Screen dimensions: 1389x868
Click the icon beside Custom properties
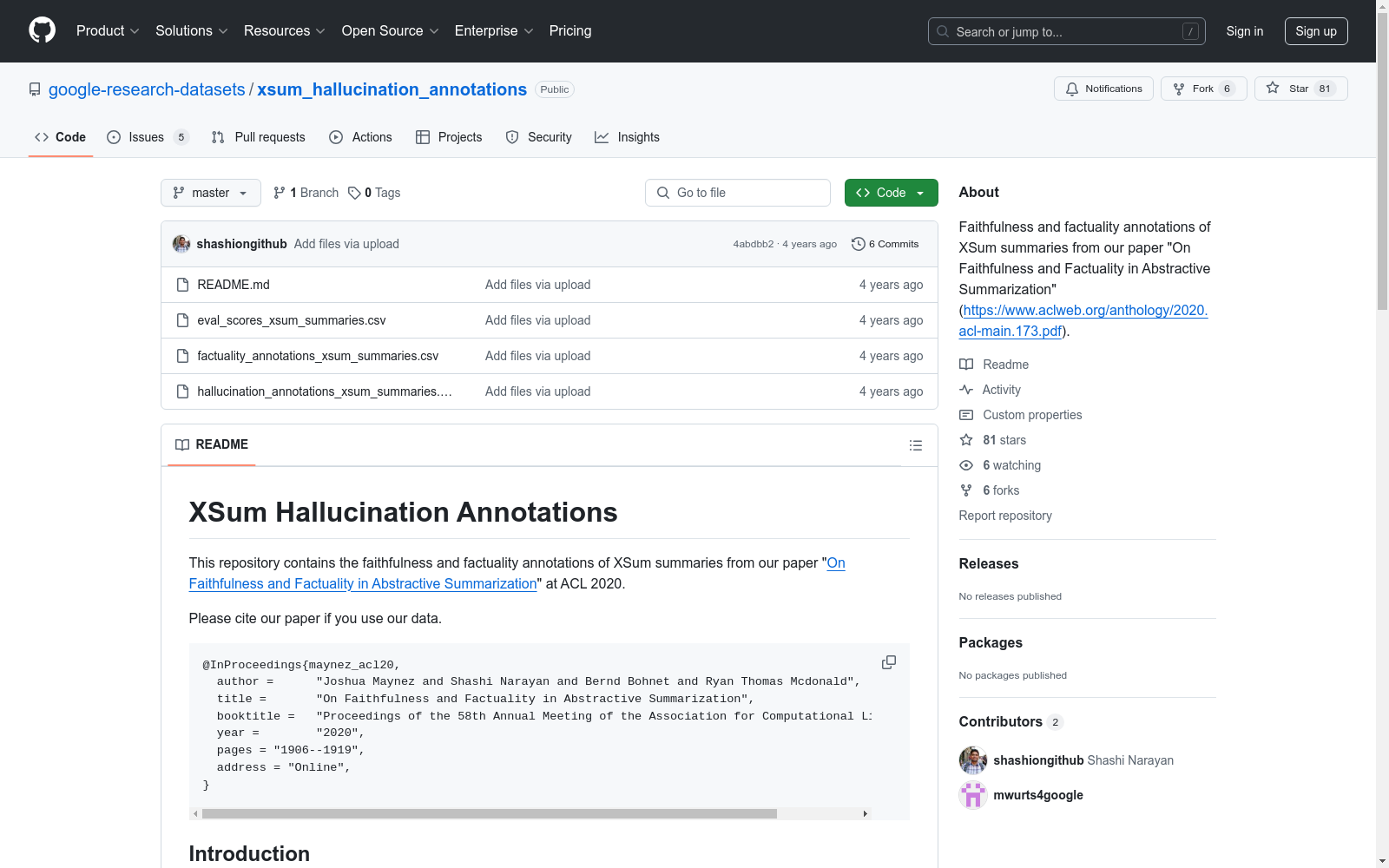coord(966,415)
